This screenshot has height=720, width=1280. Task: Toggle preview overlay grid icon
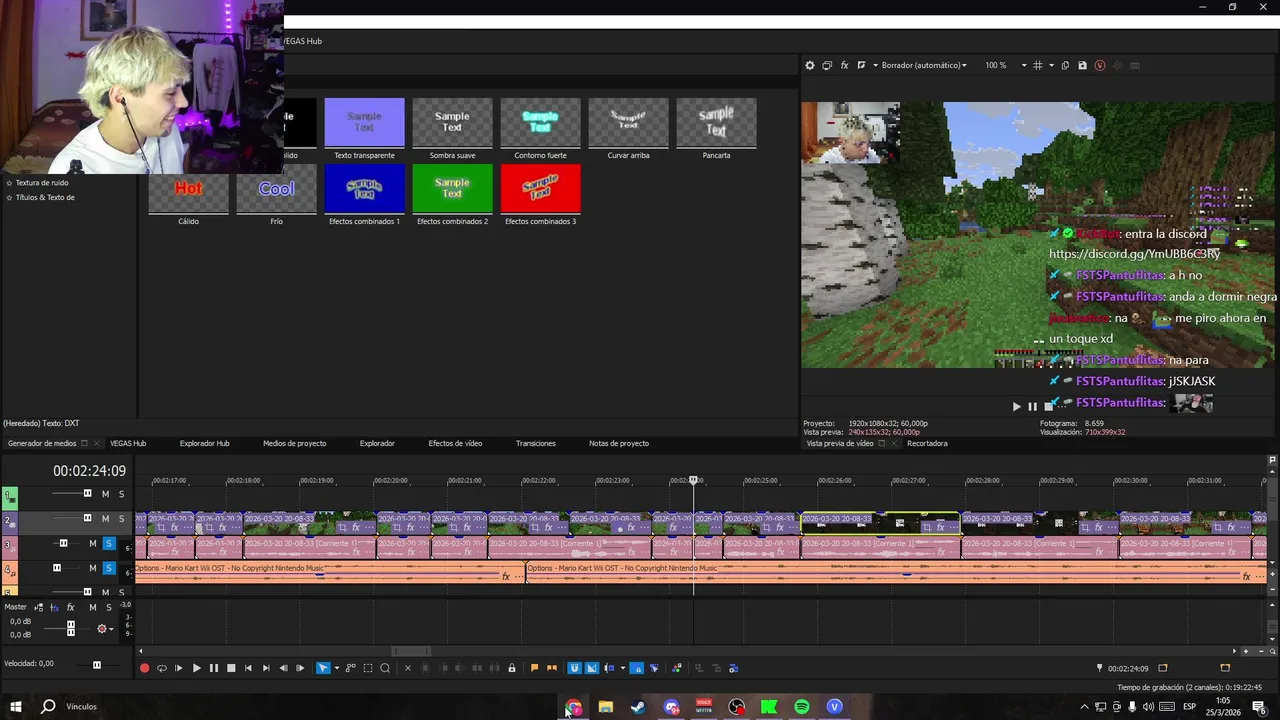(1038, 65)
